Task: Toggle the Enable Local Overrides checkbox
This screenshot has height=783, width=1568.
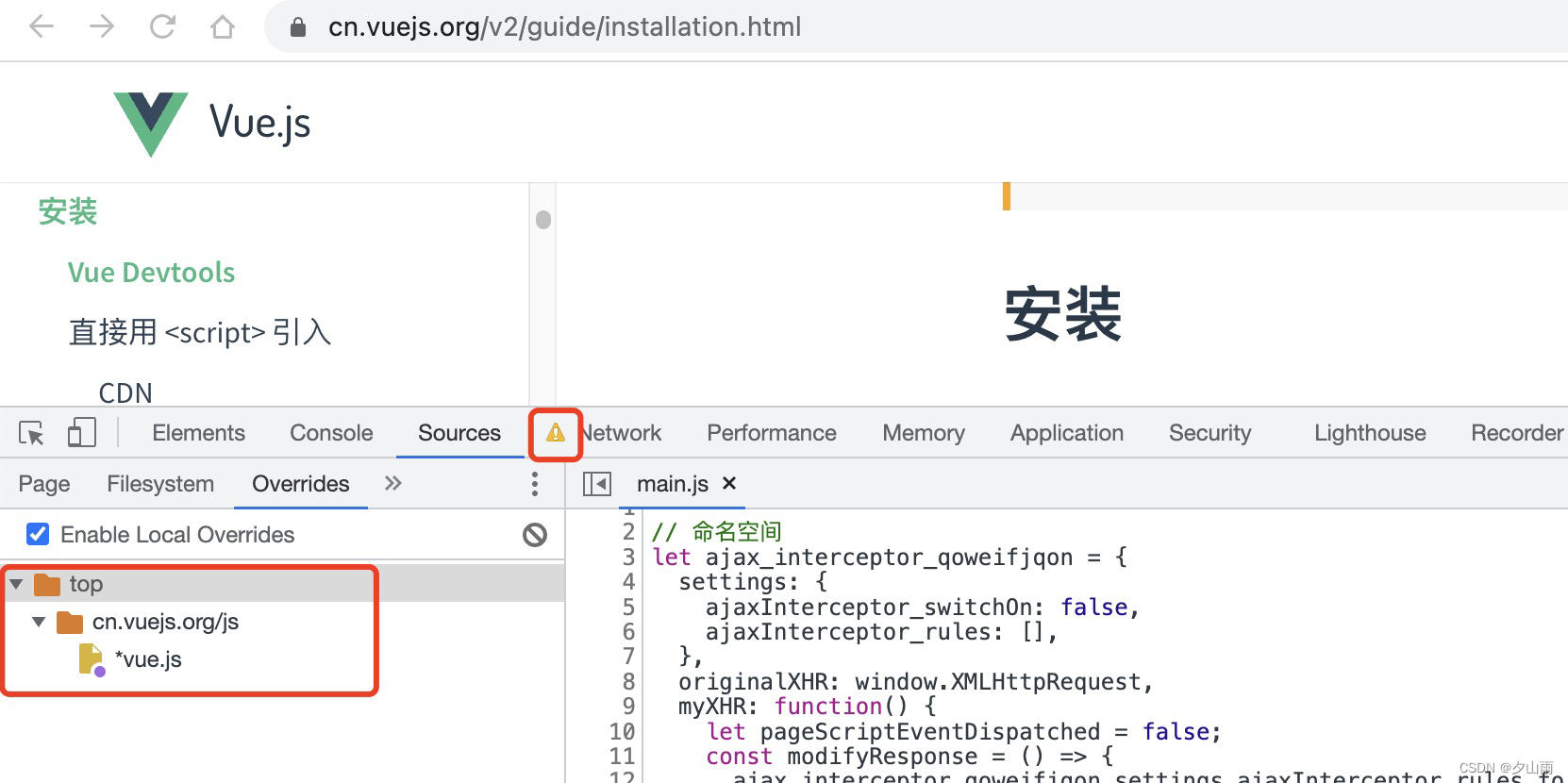Action: coord(38,534)
